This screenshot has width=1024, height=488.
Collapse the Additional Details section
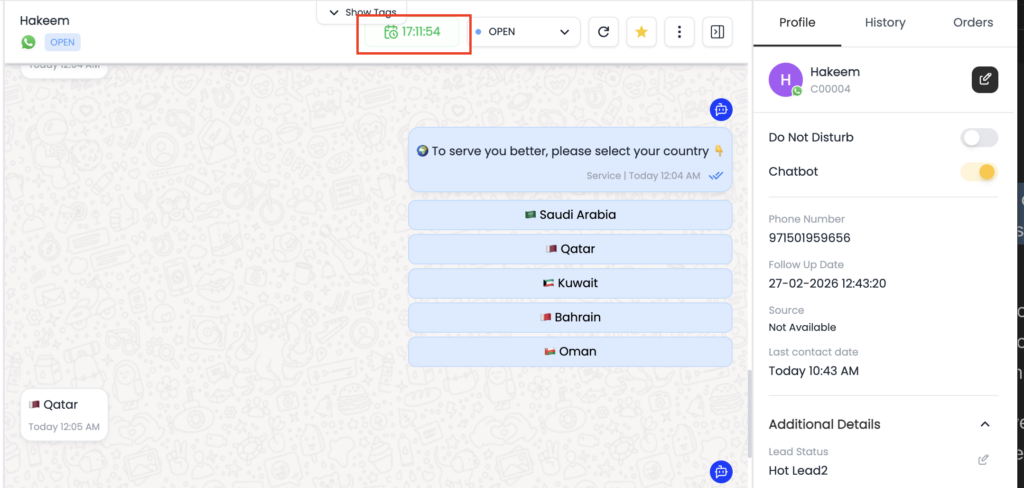(x=984, y=424)
